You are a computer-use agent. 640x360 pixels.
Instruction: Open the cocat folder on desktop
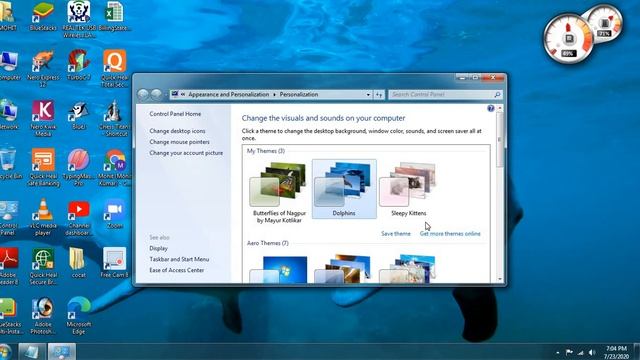click(x=78, y=263)
